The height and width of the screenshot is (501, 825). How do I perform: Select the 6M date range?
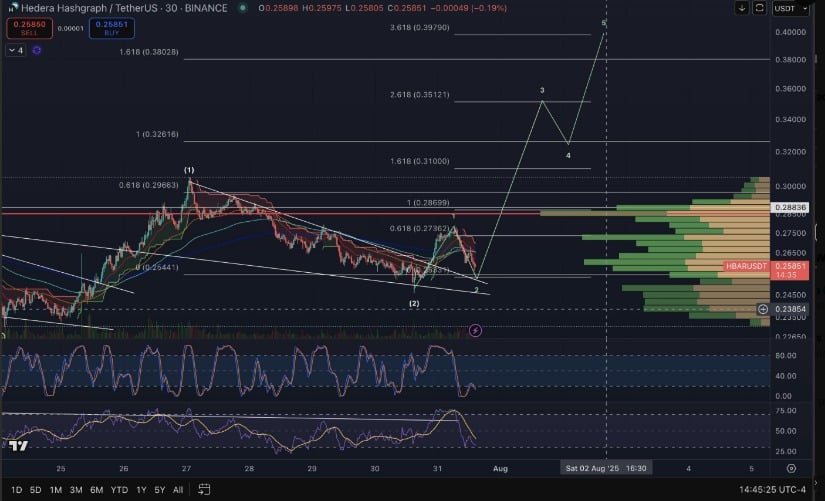point(96,490)
